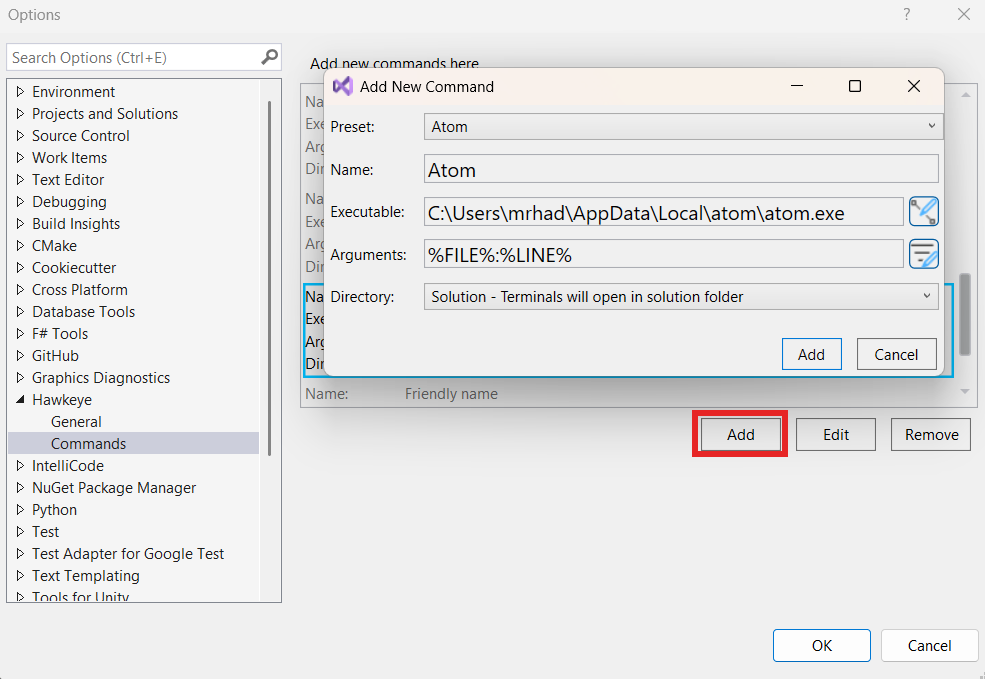Click the help question mark icon
This screenshot has height=679, width=985.
point(907,14)
